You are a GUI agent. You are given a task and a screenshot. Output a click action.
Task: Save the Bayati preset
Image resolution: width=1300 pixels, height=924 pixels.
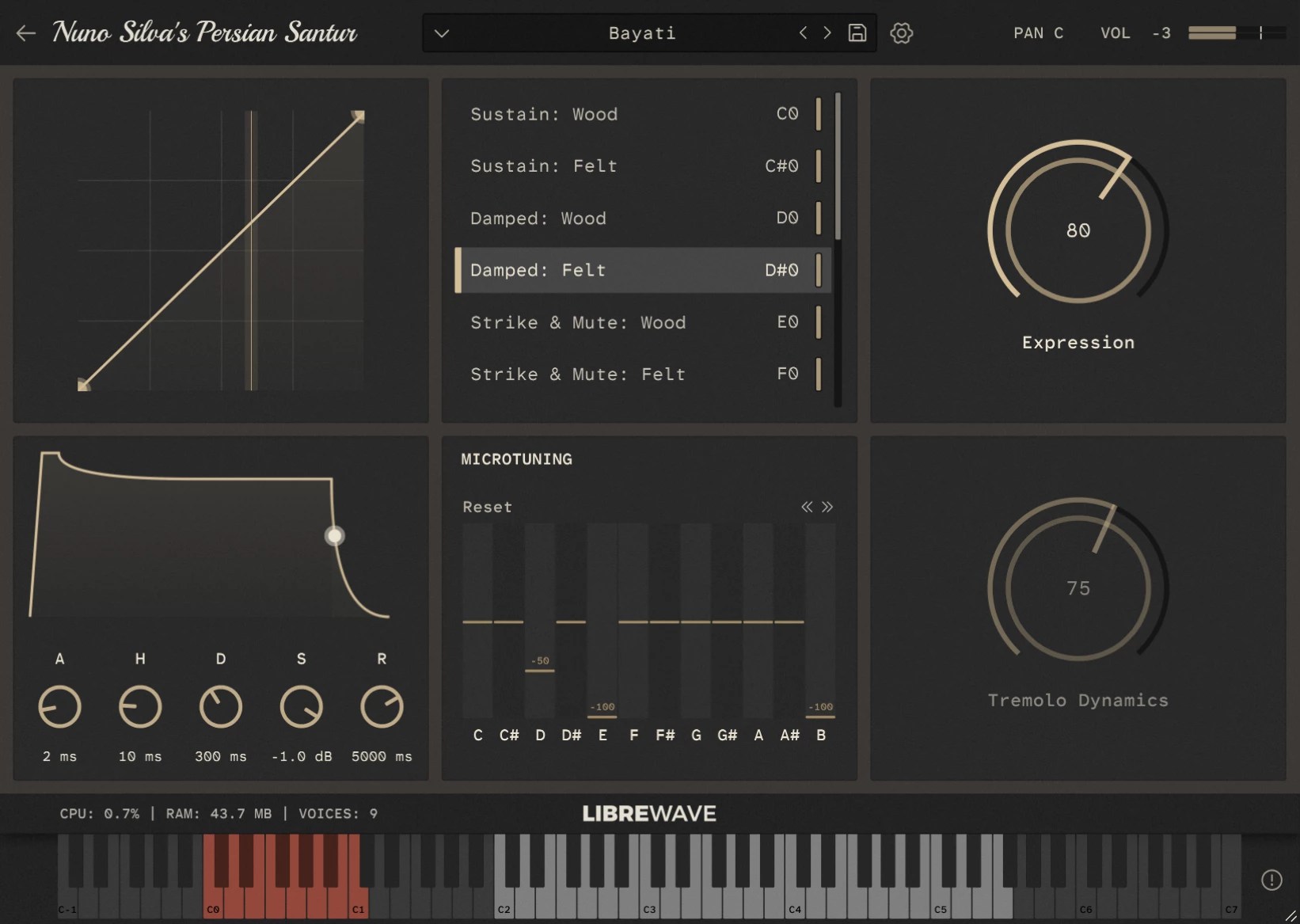857,33
